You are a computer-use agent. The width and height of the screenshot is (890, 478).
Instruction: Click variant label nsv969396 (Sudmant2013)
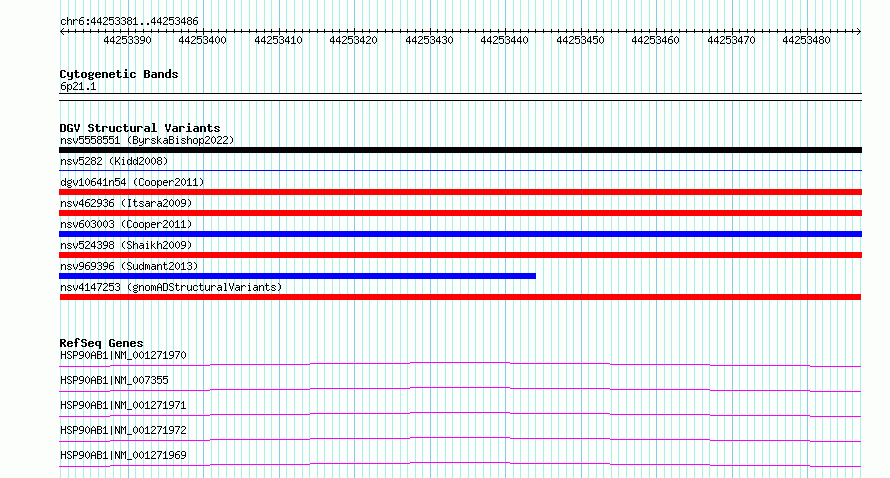[129, 266]
